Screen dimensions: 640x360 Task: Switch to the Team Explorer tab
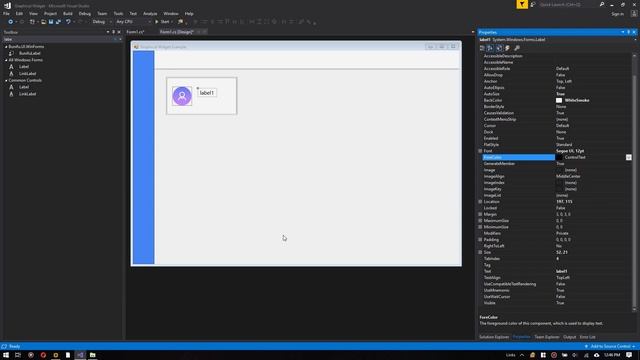(x=547, y=337)
